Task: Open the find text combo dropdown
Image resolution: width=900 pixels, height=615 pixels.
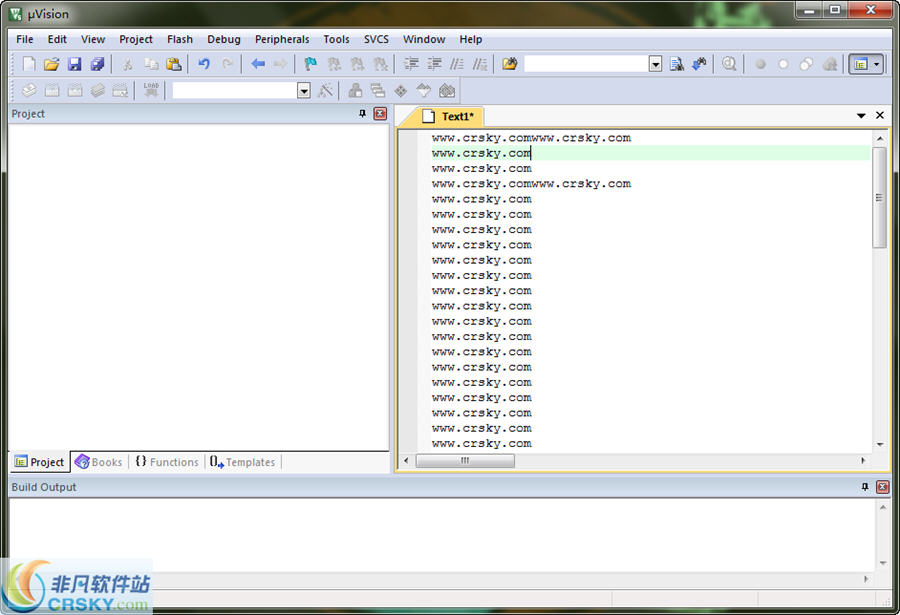Action: pyautogui.click(x=655, y=64)
